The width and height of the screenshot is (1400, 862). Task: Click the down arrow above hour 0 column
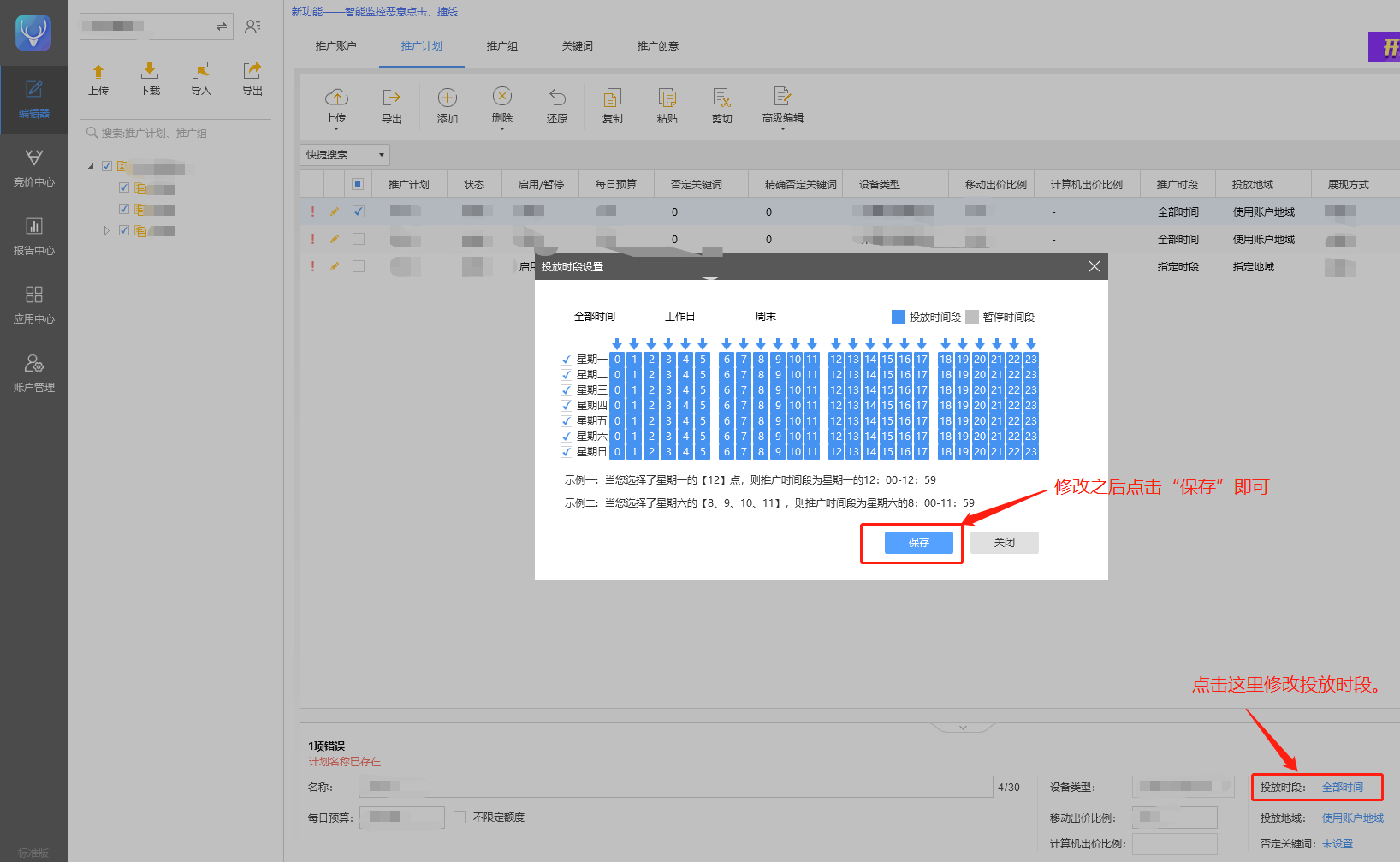(617, 344)
